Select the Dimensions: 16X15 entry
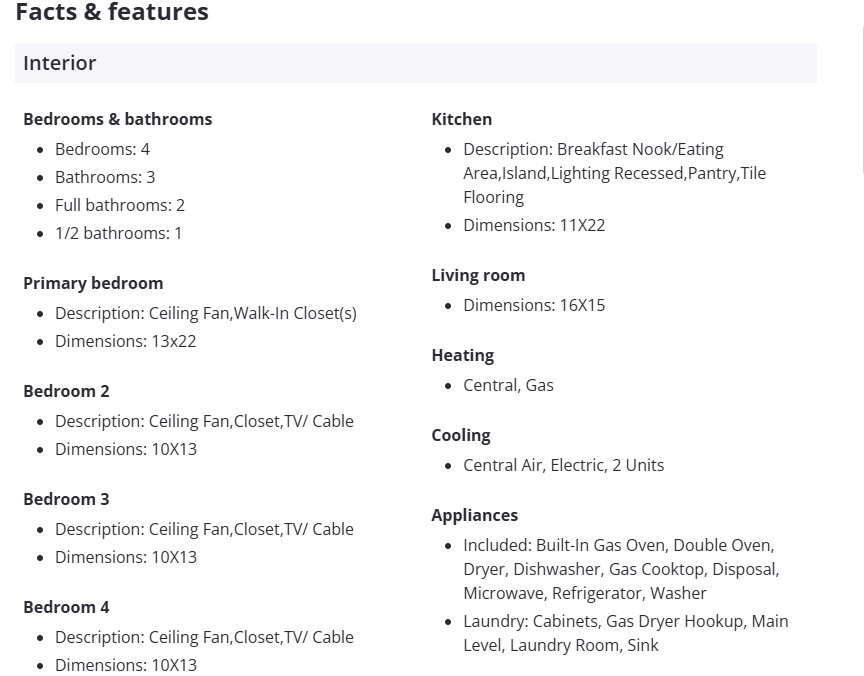Viewport: 864px width, 676px height. click(x=534, y=305)
